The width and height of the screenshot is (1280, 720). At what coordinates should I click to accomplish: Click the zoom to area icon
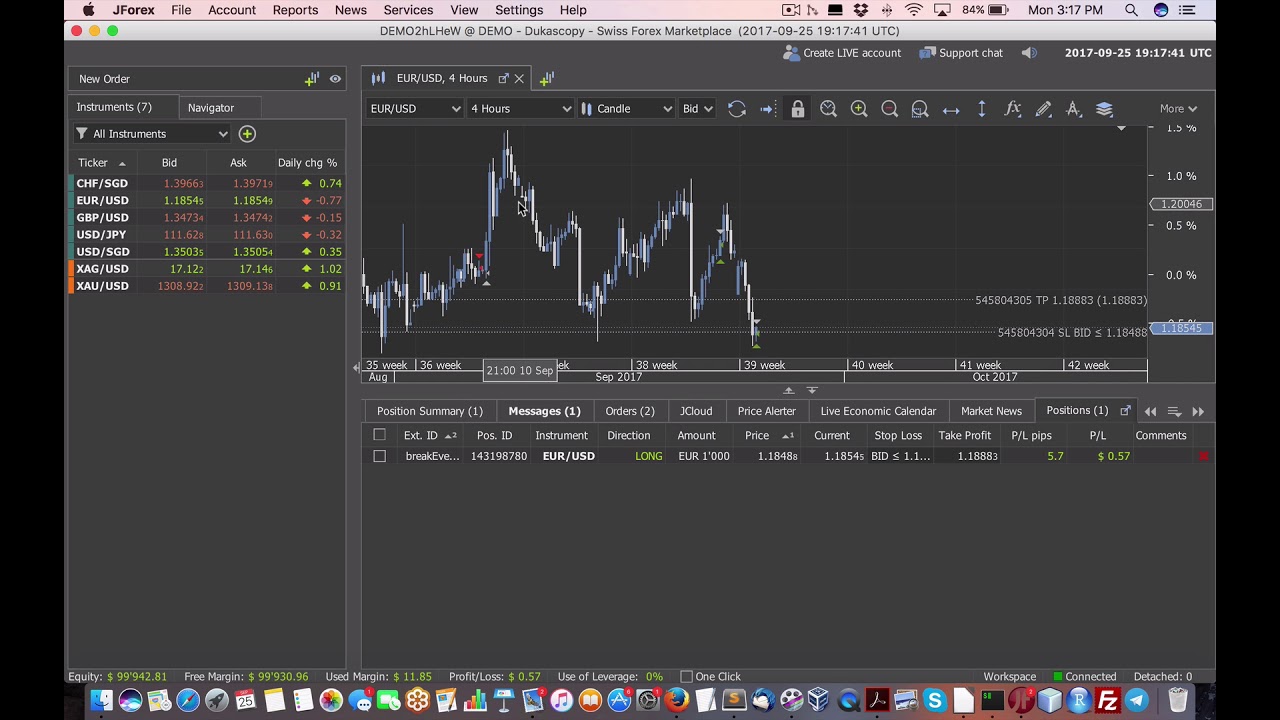point(920,109)
